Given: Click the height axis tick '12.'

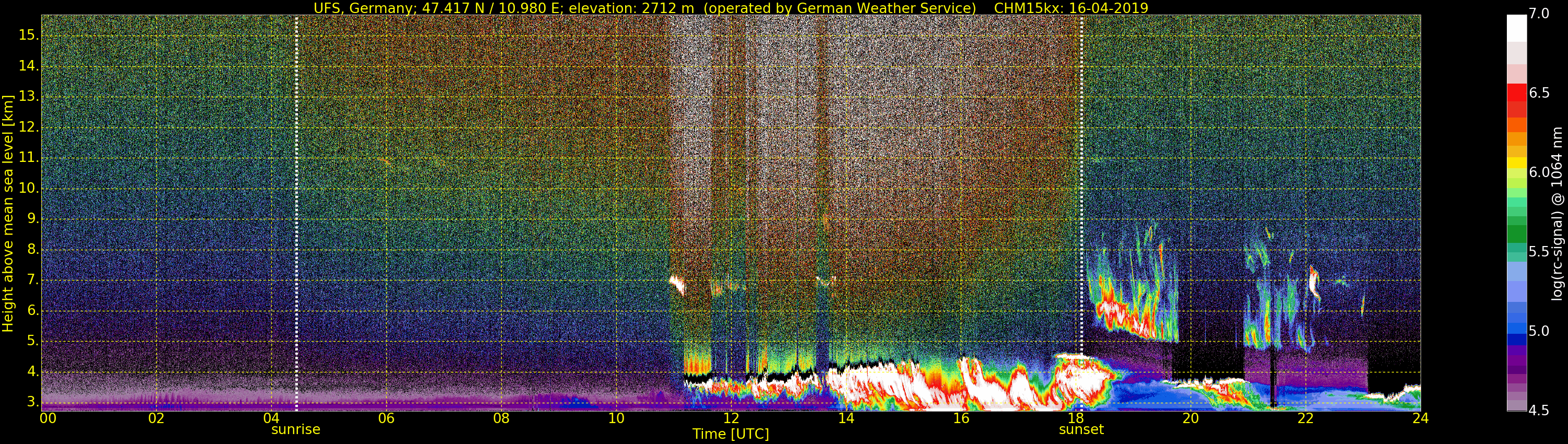Looking at the screenshot, I should pos(29,127).
